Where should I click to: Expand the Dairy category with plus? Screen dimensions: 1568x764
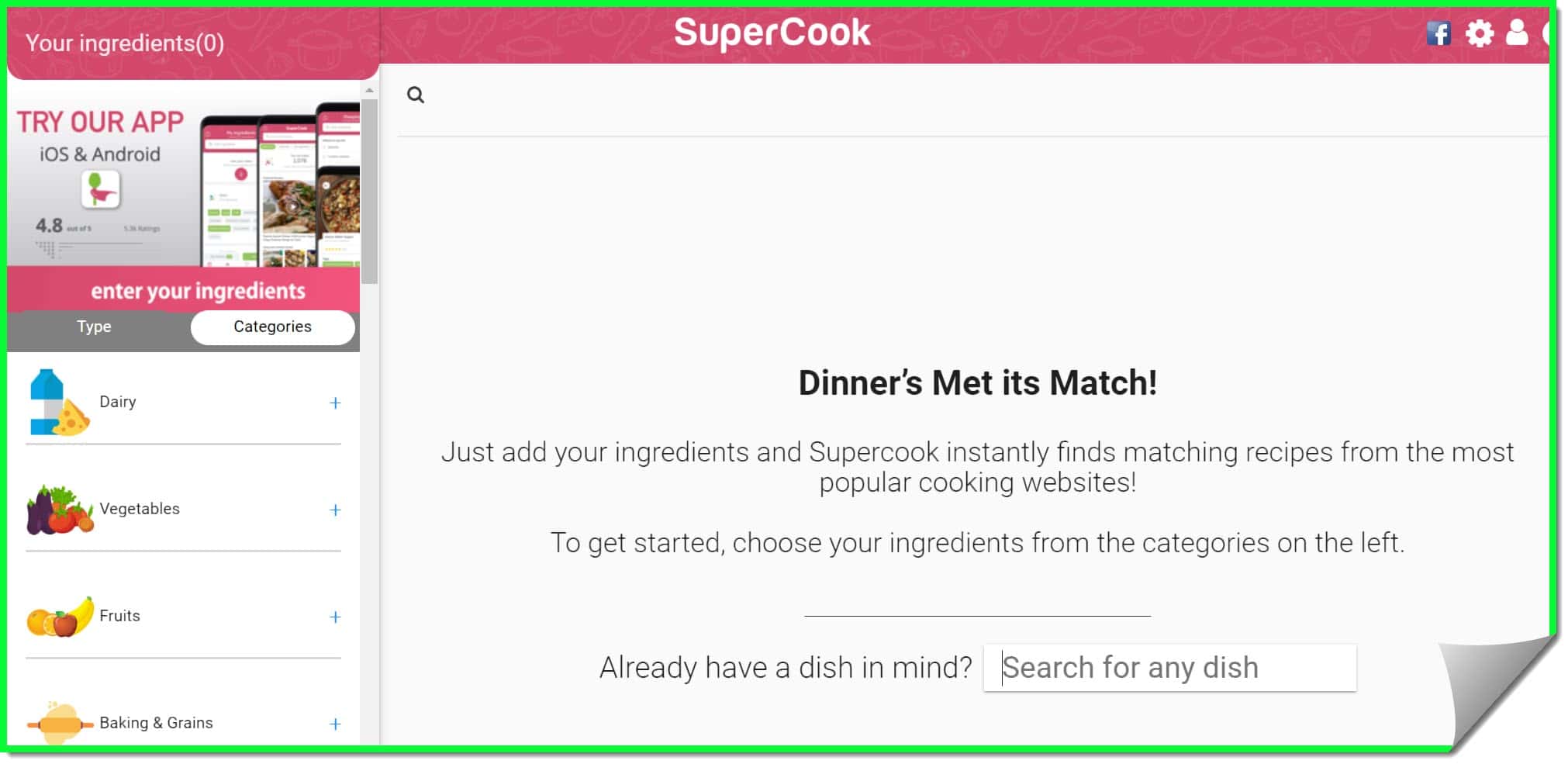pos(335,403)
